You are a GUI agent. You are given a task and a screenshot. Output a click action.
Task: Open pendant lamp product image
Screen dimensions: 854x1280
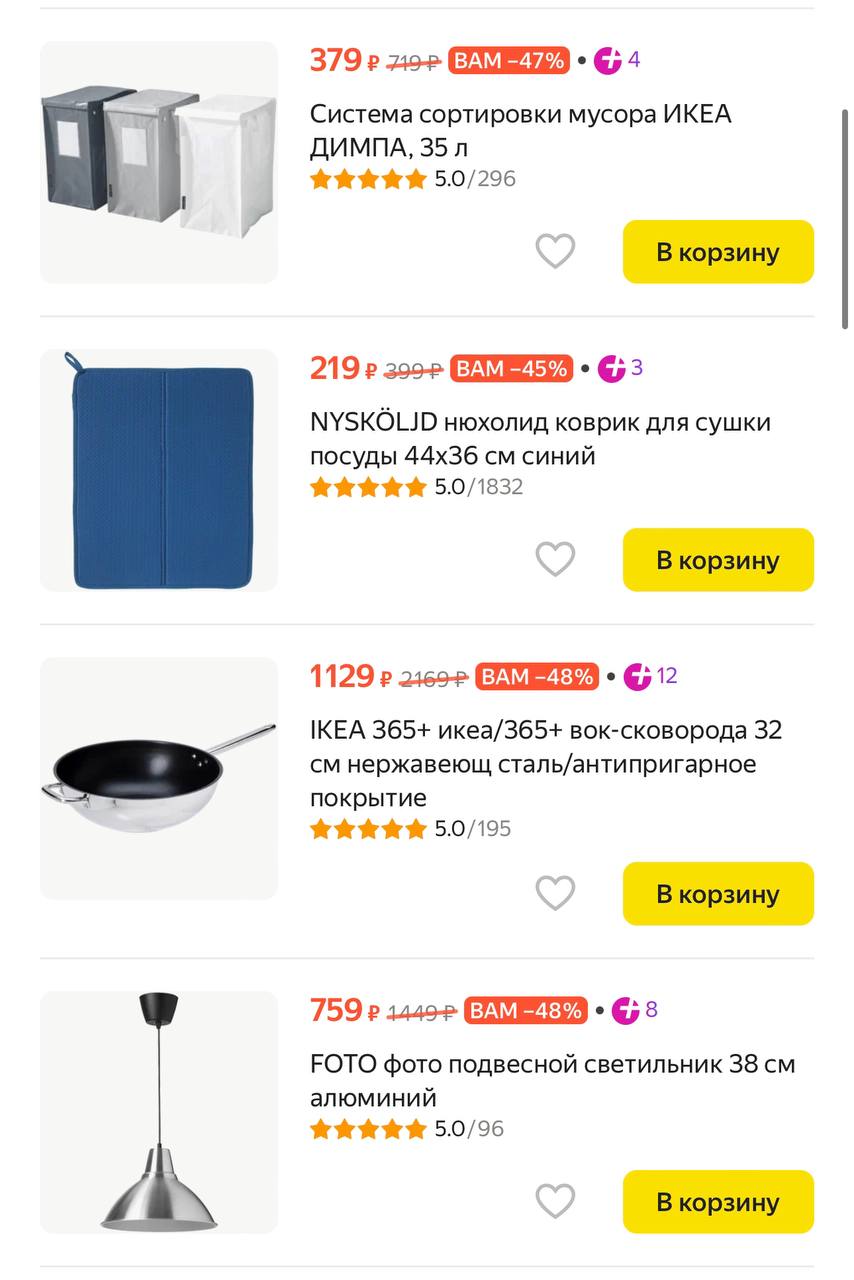pyautogui.click(x=159, y=1112)
